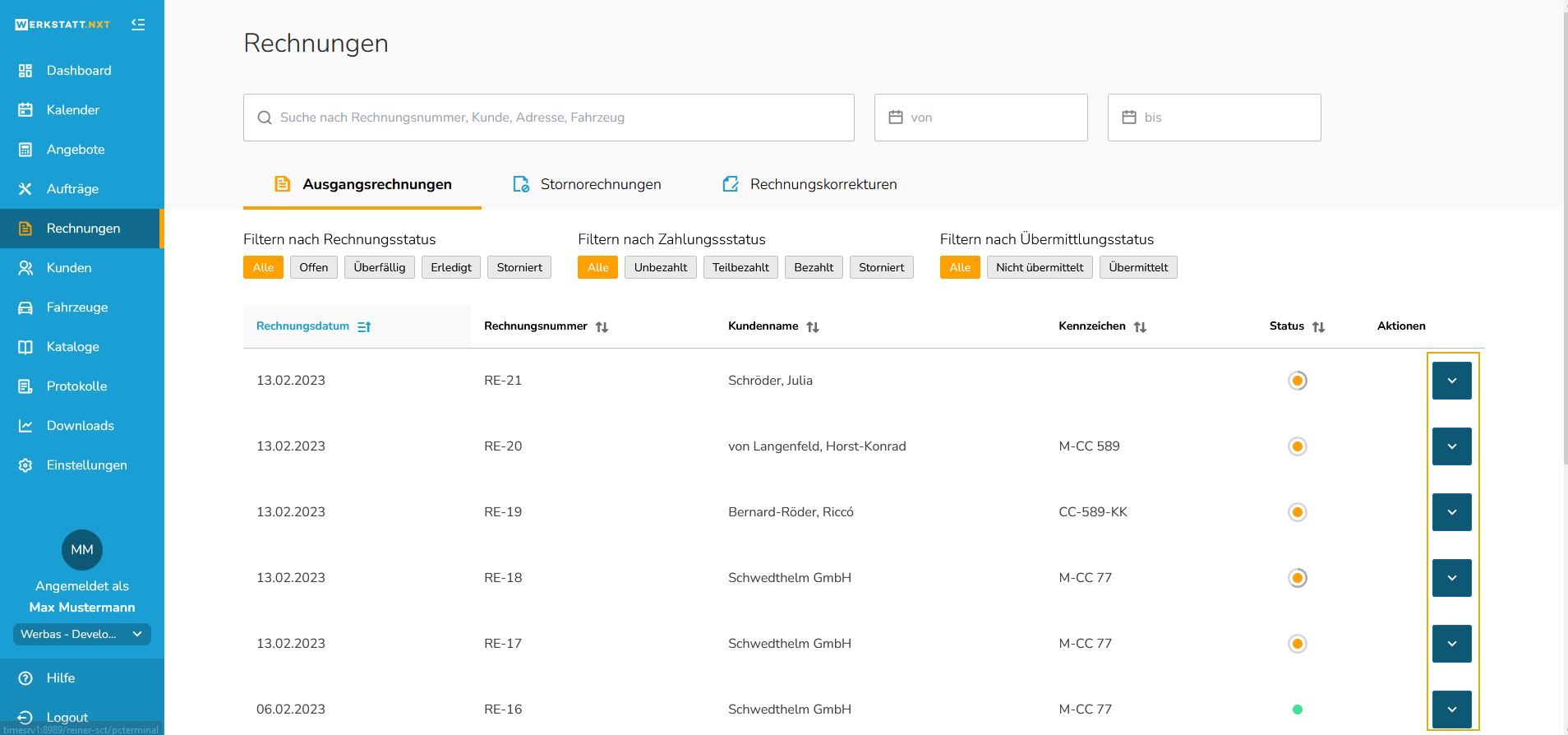Sort by Kundenname column arrows
1568x735 pixels.
pyautogui.click(x=813, y=327)
